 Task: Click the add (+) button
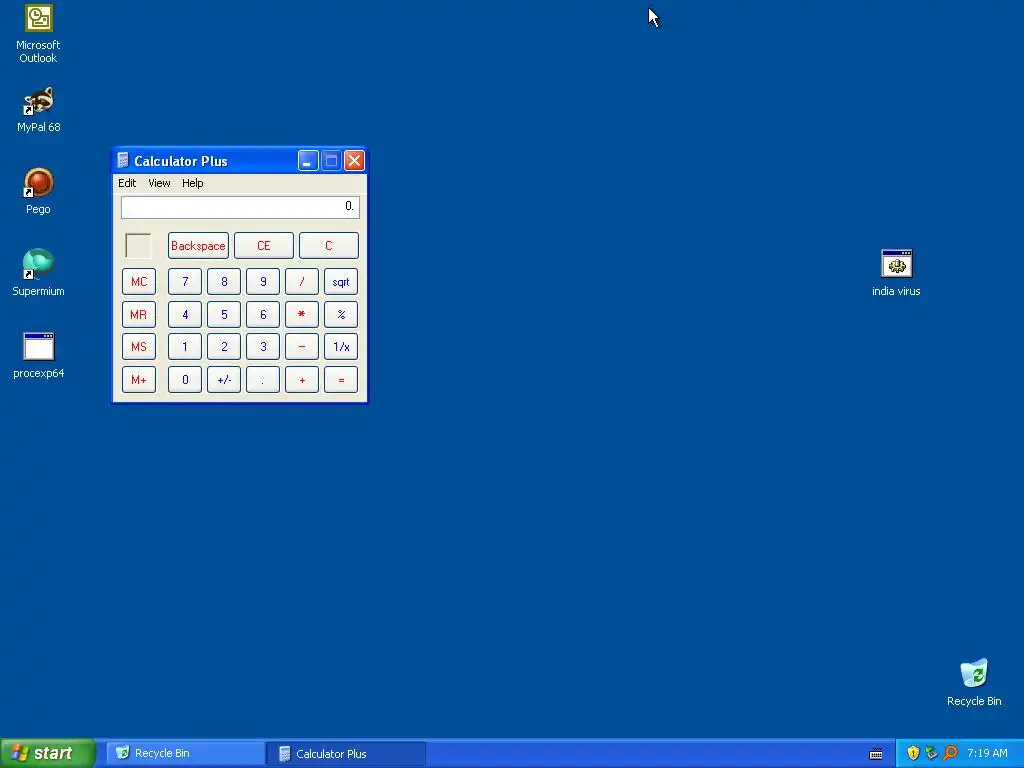(x=302, y=379)
